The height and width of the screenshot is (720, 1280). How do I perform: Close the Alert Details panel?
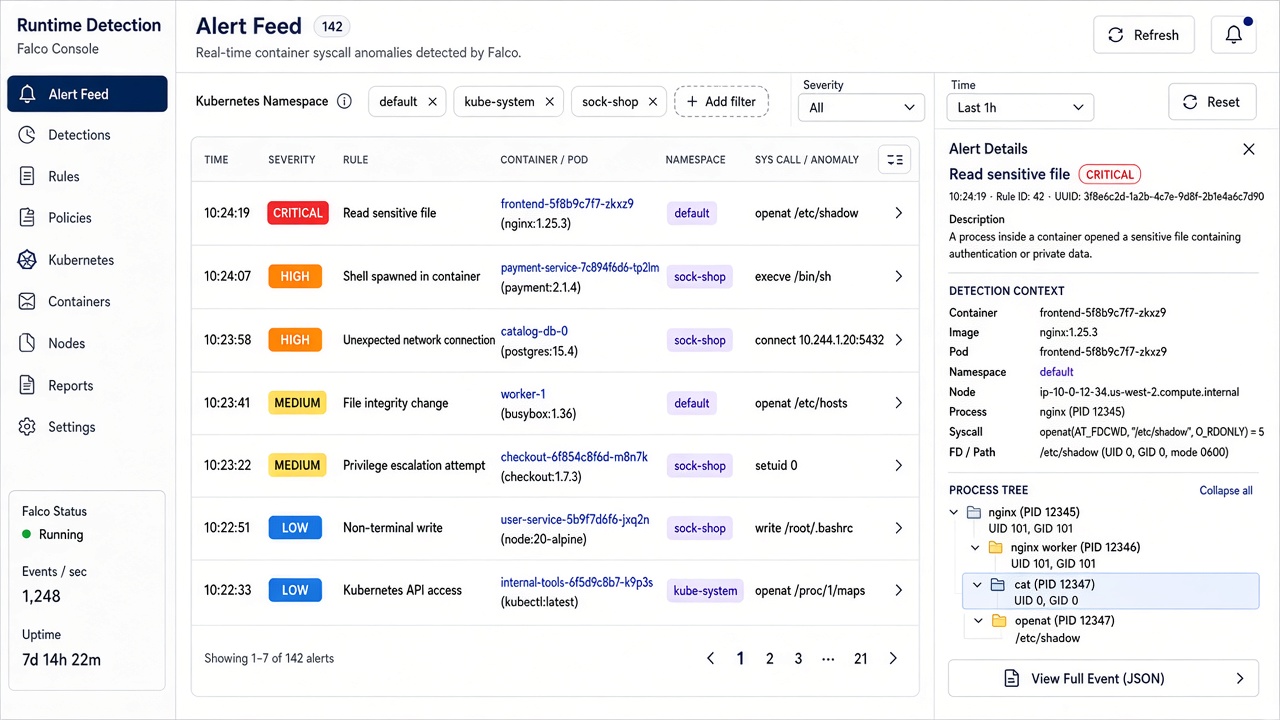click(x=1248, y=149)
